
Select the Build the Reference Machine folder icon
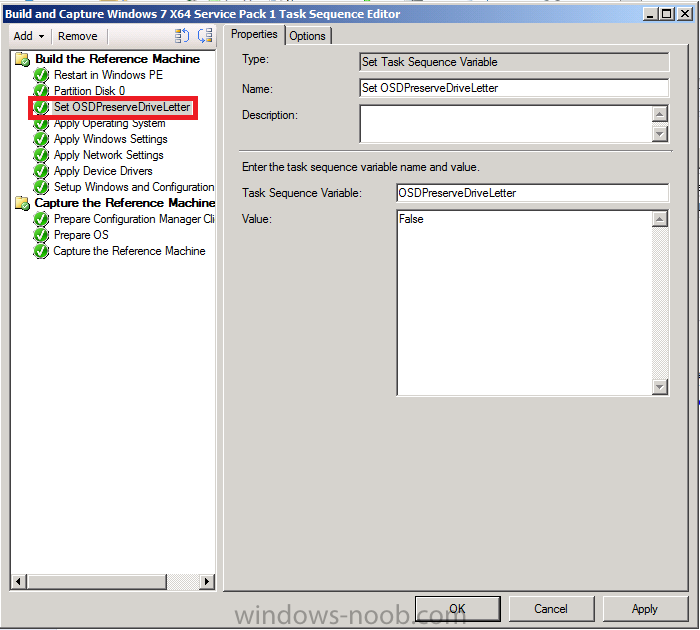pyautogui.click(x=22, y=59)
